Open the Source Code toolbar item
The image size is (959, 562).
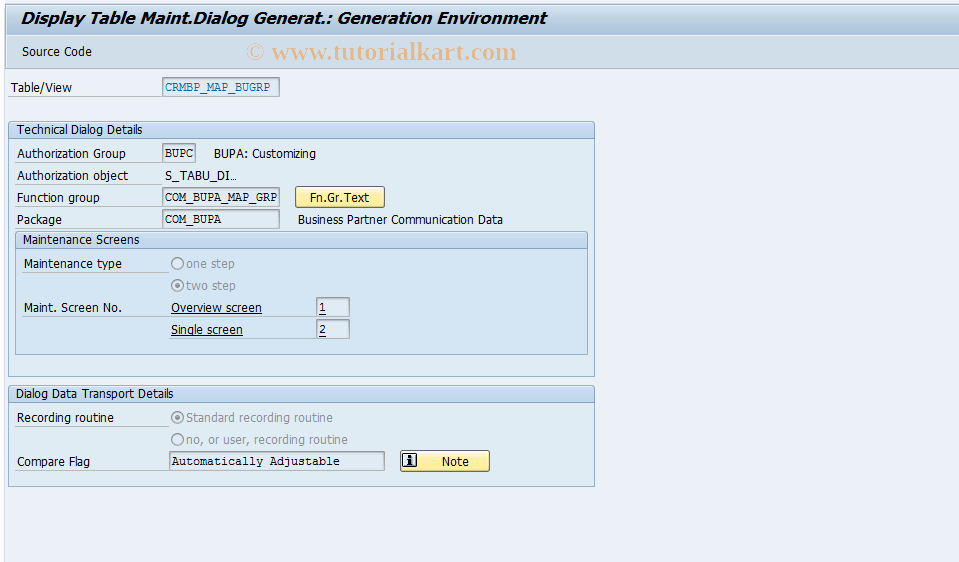point(57,52)
